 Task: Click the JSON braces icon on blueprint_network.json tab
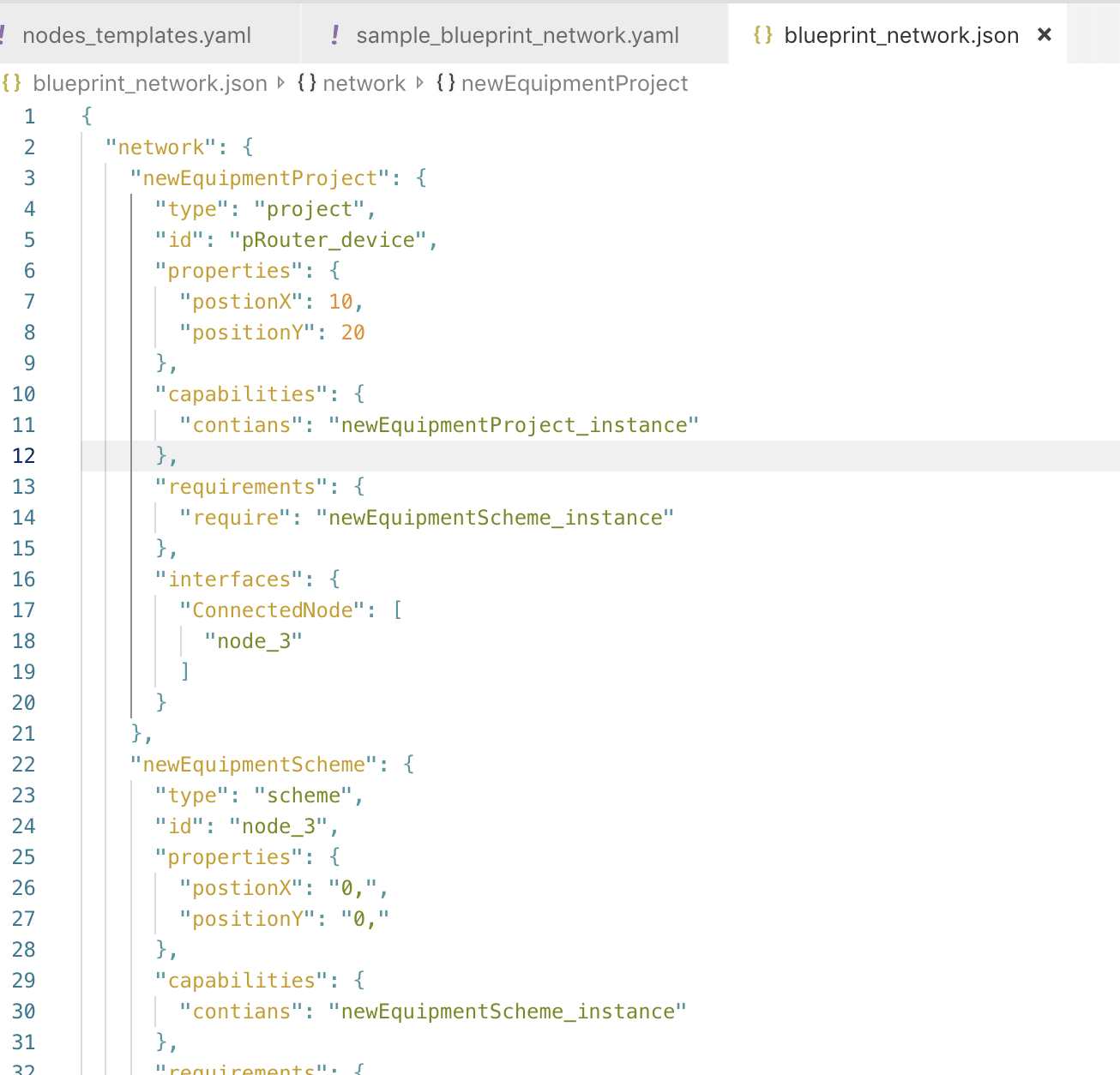click(762, 34)
